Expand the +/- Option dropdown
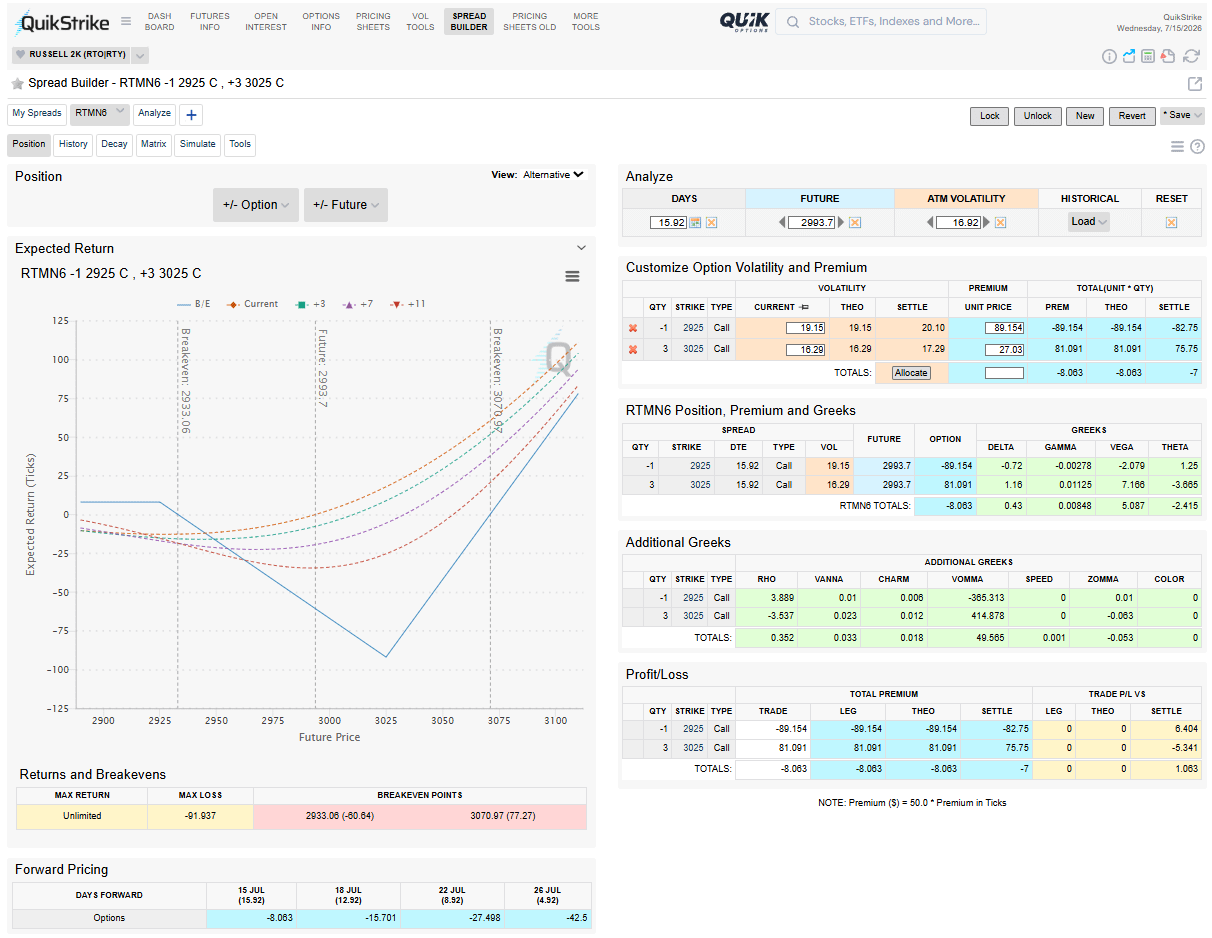Image resolution: width=1212 pixels, height=938 pixels. coord(256,205)
